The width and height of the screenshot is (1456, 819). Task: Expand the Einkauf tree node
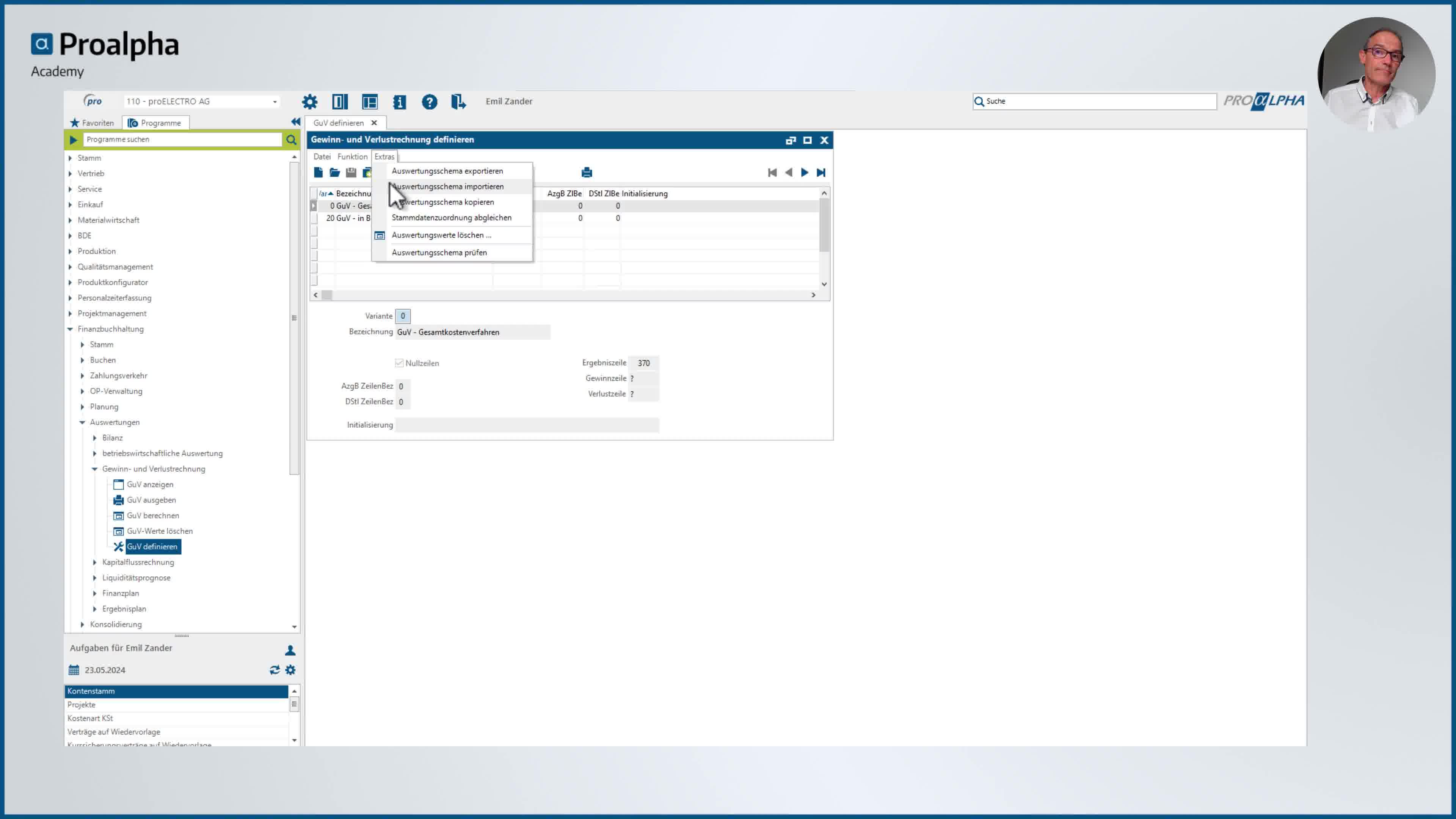71,205
